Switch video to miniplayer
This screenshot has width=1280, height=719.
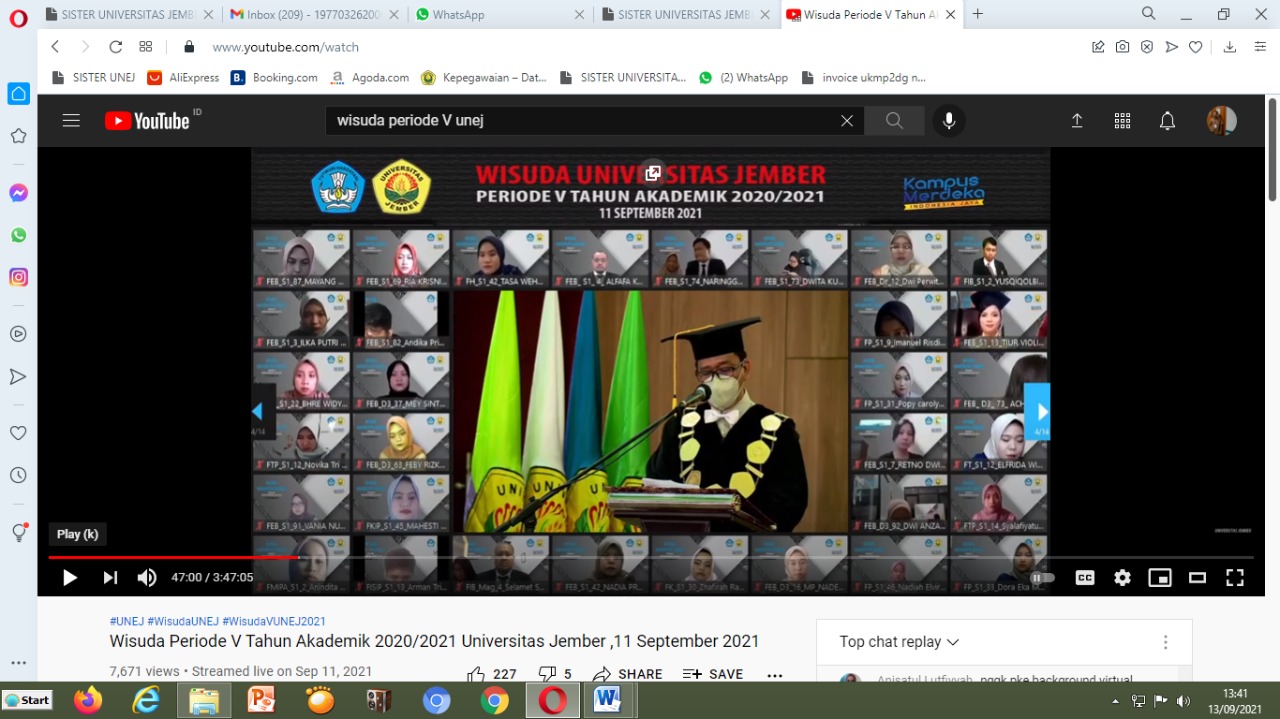click(1160, 577)
